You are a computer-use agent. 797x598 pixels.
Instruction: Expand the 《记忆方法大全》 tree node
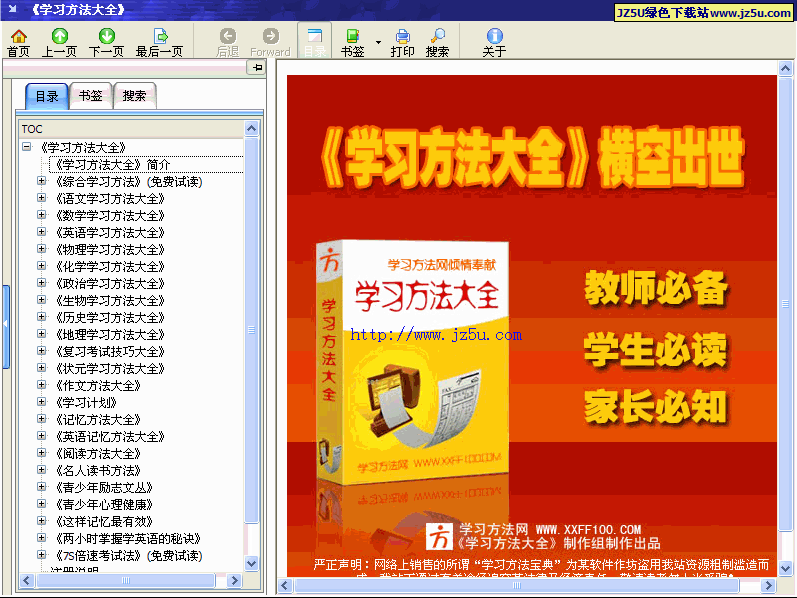point(42,419)
